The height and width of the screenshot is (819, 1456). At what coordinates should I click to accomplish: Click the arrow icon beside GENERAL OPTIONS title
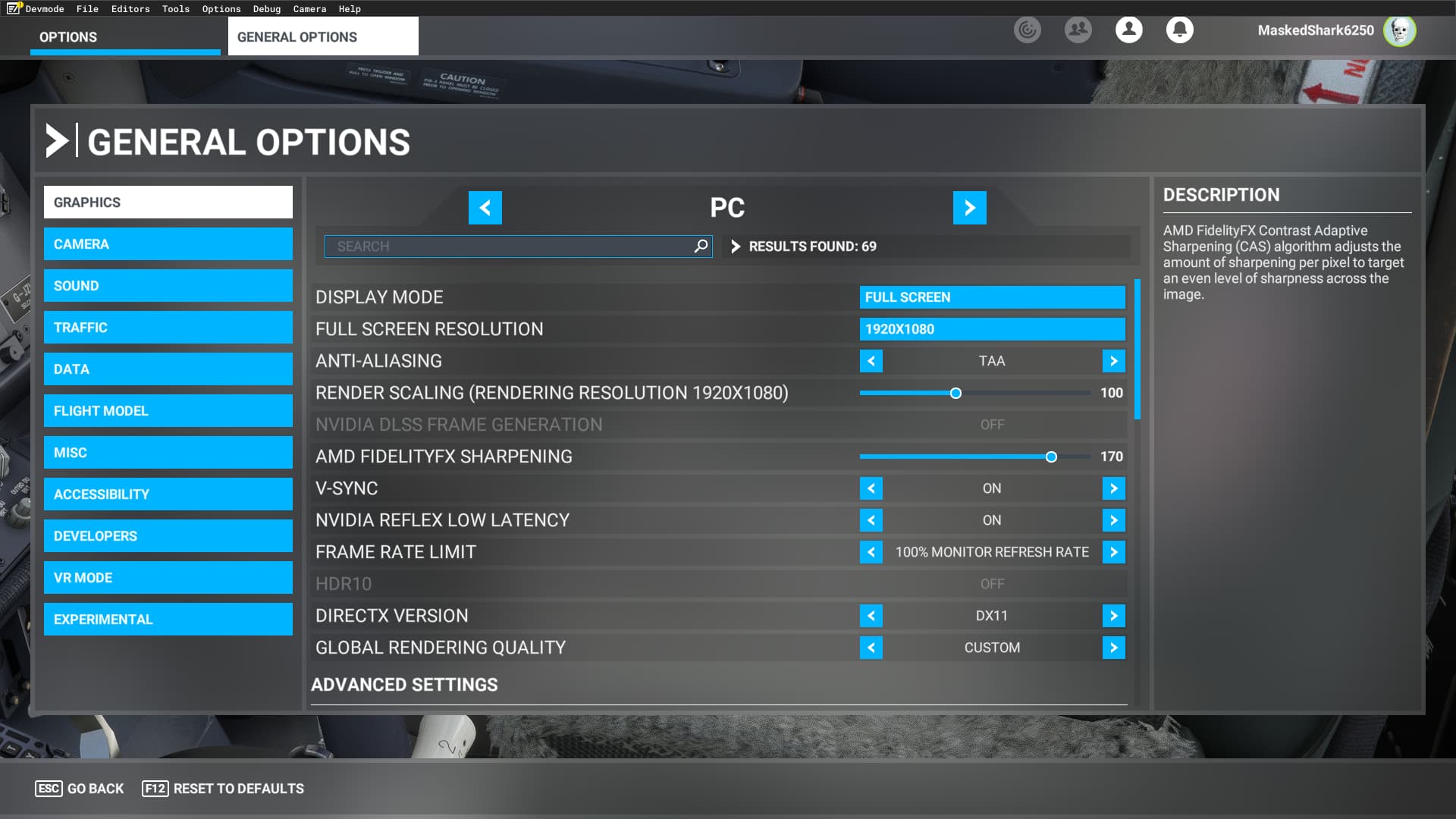[x=57, y=141]
